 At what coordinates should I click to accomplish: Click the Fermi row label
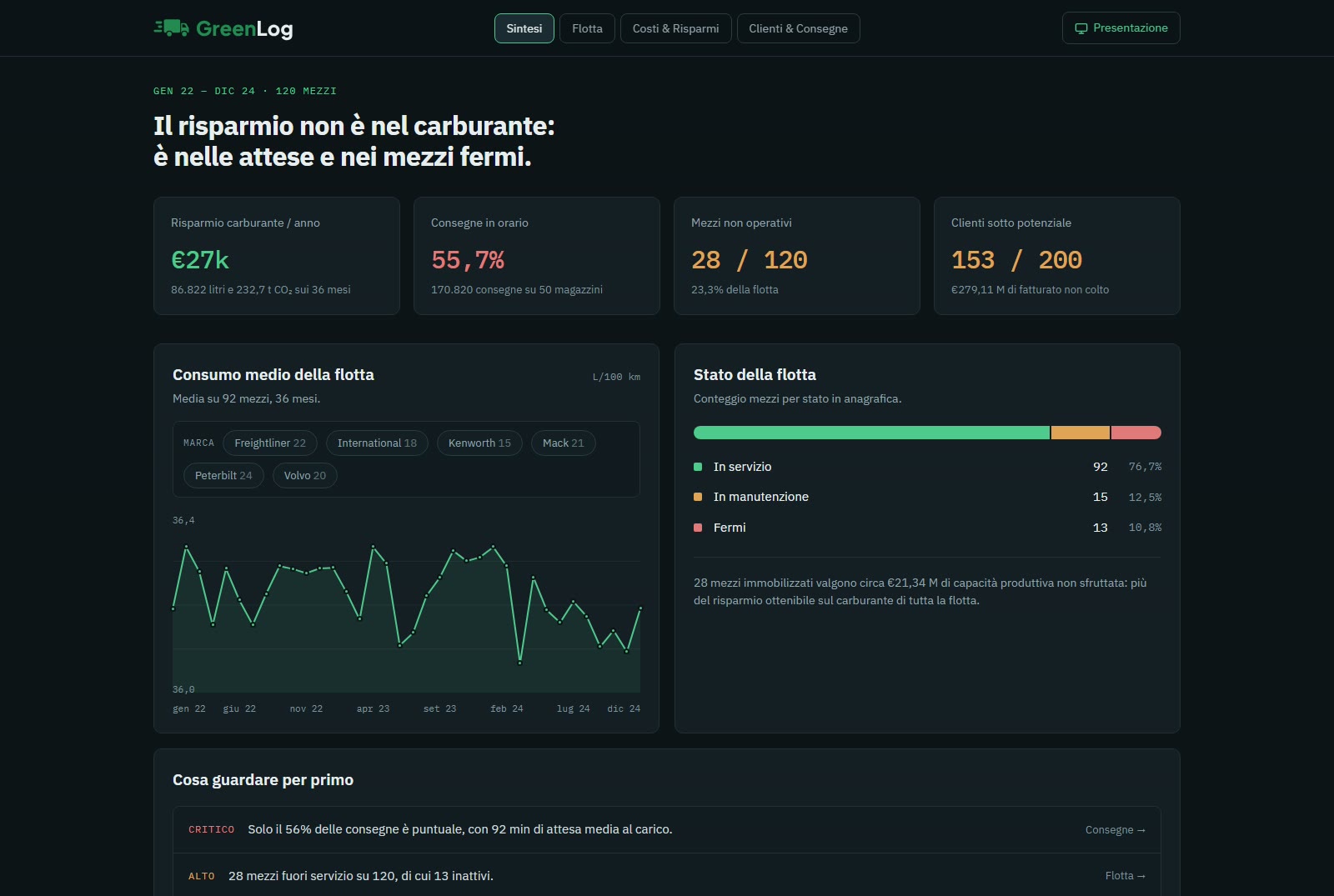730,528
